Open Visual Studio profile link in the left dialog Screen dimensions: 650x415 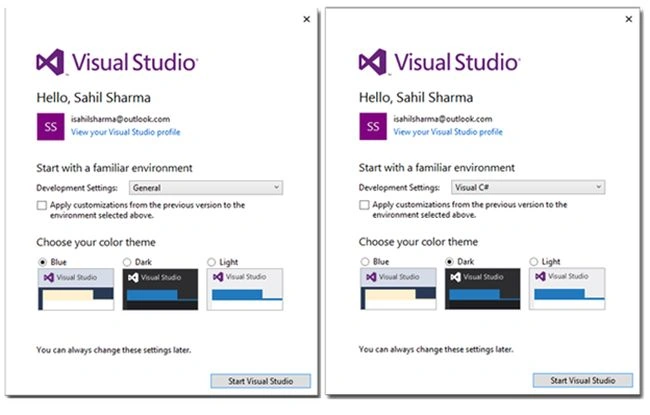point(126,132)
